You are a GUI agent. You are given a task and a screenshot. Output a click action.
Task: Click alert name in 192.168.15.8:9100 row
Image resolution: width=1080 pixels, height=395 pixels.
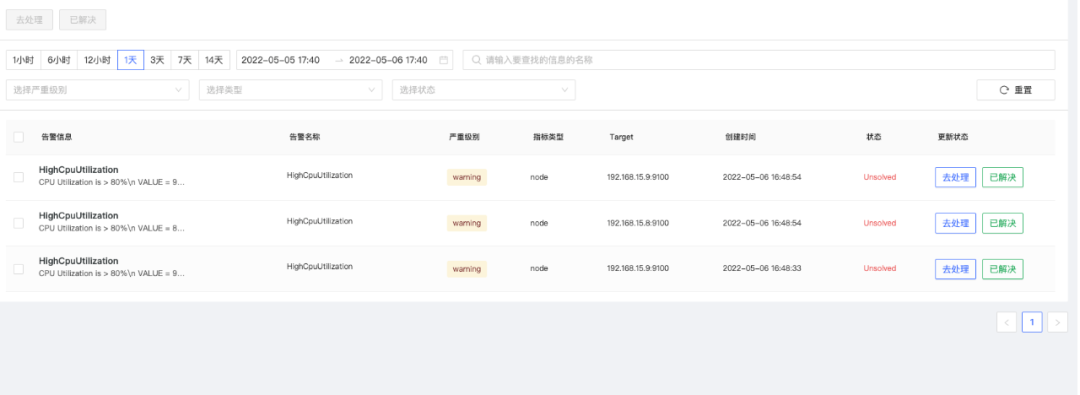pos(320,221)
